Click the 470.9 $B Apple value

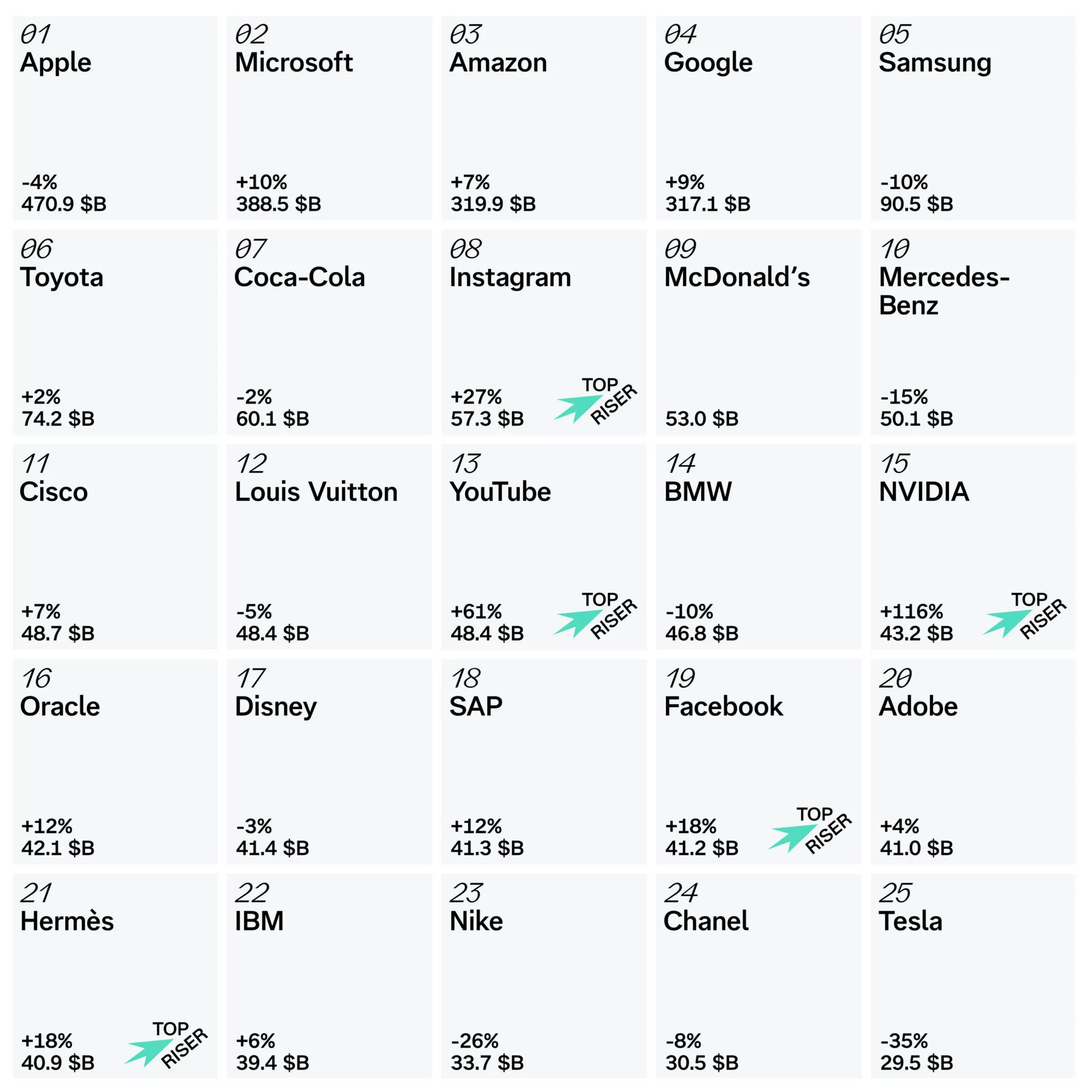tap(64, 204)
